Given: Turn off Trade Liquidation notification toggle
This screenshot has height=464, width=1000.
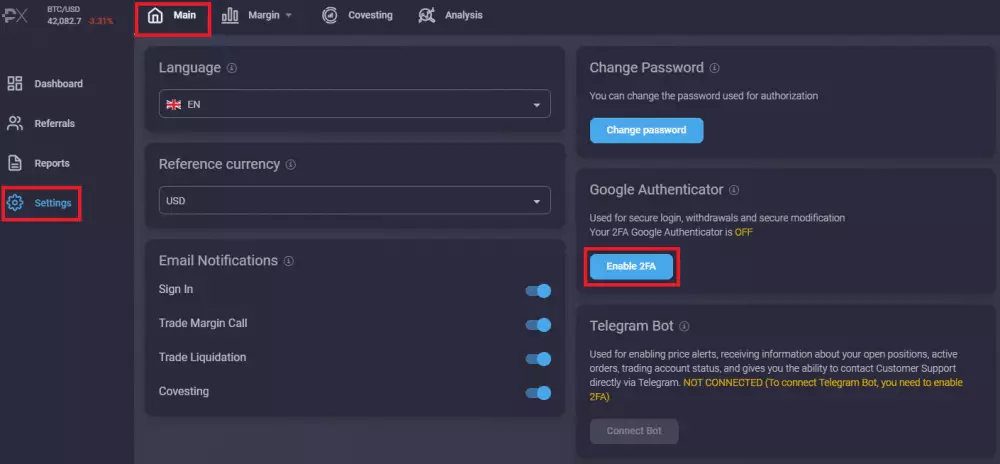Looking at the screenshot, I should coord(538,359).
